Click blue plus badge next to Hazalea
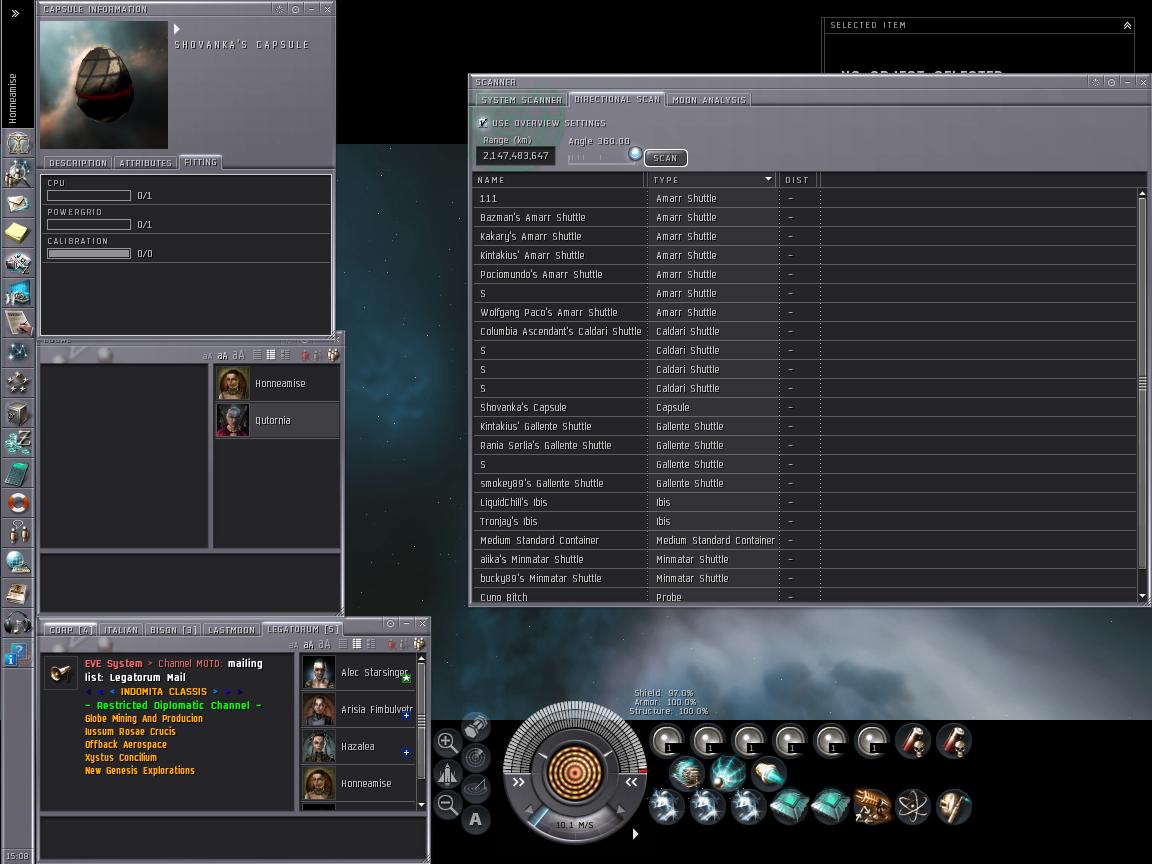 pos(406,752)
